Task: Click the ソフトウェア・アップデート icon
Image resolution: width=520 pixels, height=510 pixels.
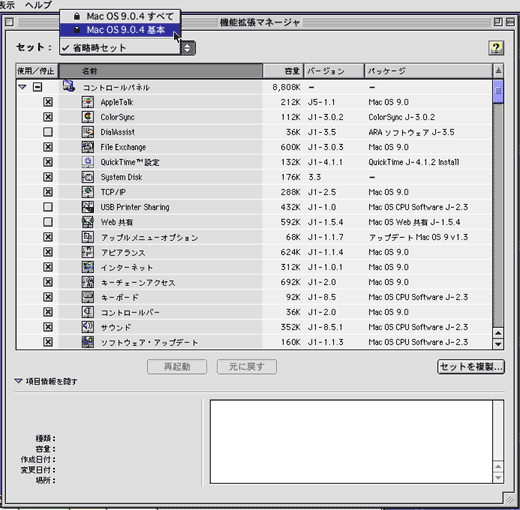Action: (x=88, y=342)
